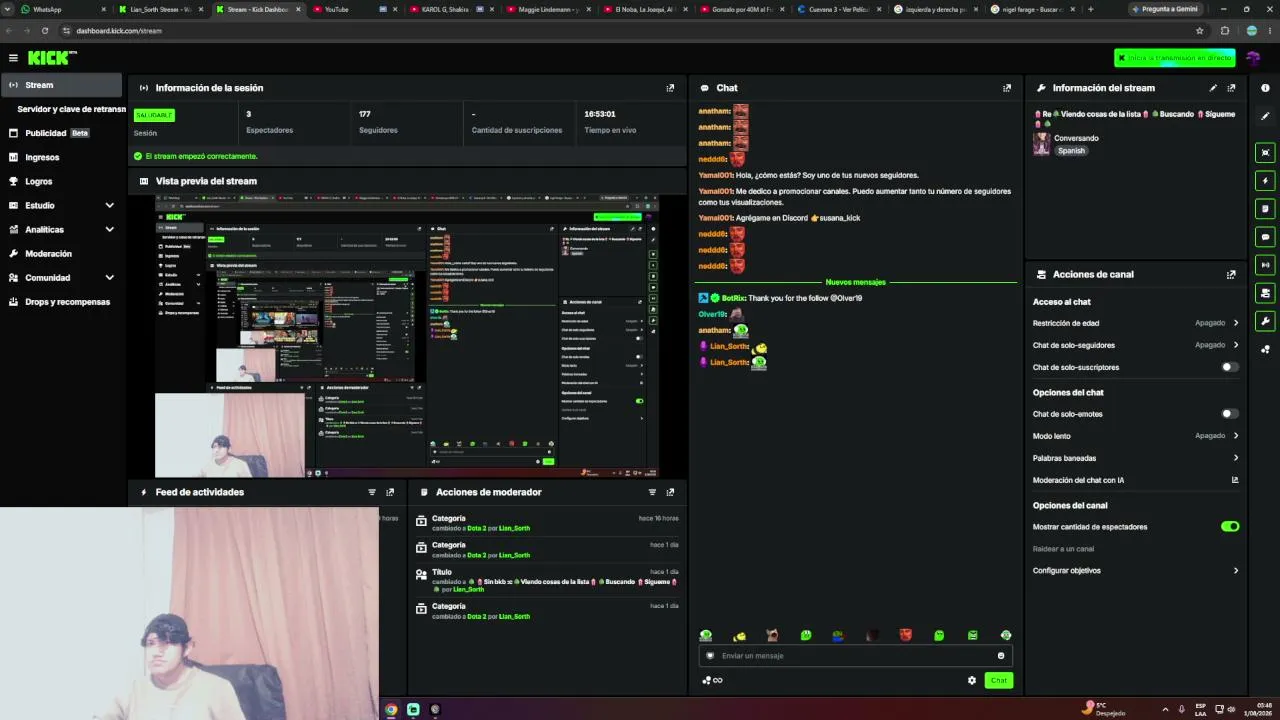Pop out the Chat panel

1007,88
